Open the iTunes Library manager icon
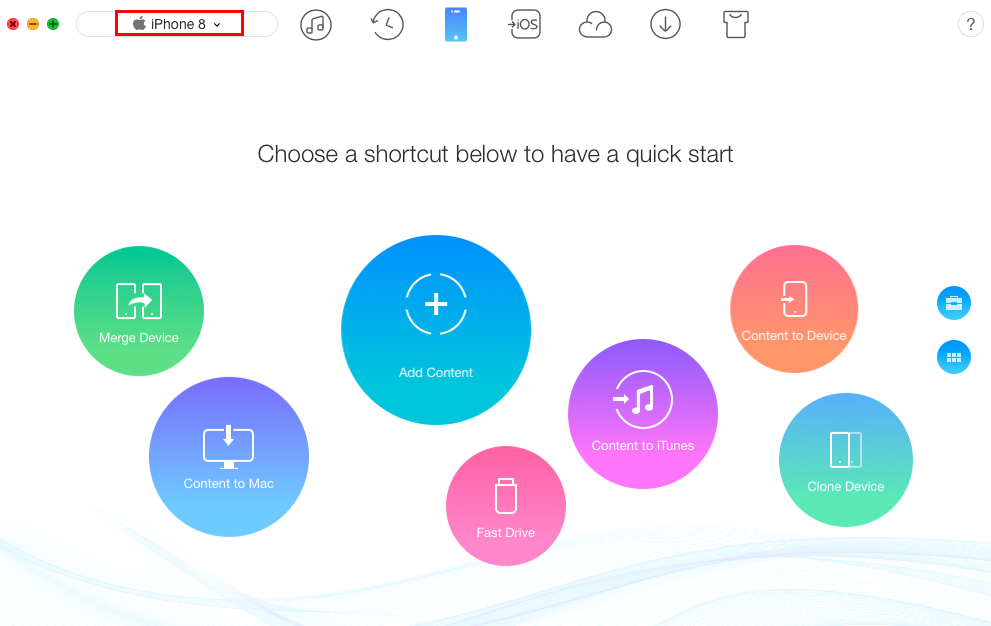The height and width of the screenshot is (626, 991). pos(316,24)
